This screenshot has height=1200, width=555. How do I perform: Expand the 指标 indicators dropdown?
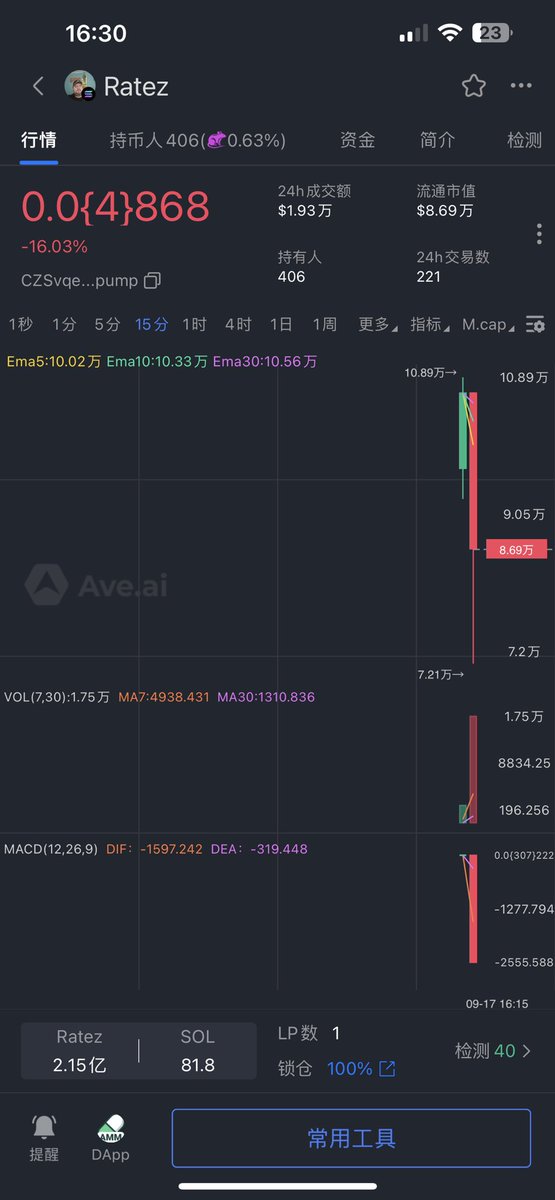429,324
